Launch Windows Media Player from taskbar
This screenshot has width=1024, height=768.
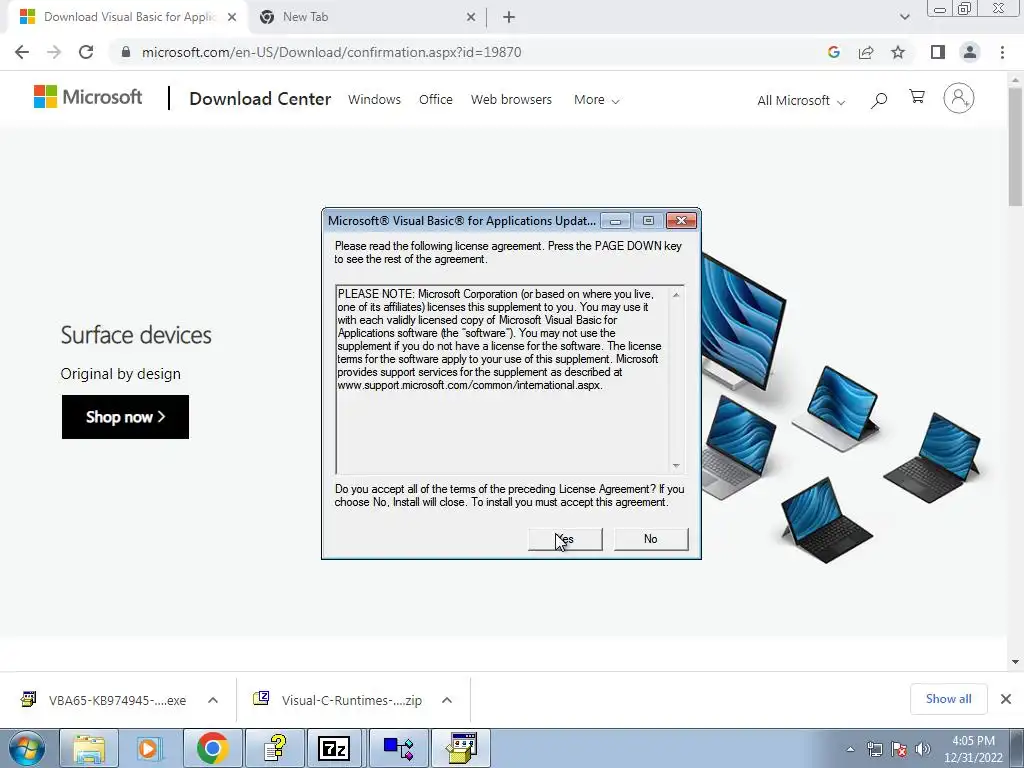tap(150, 748)
